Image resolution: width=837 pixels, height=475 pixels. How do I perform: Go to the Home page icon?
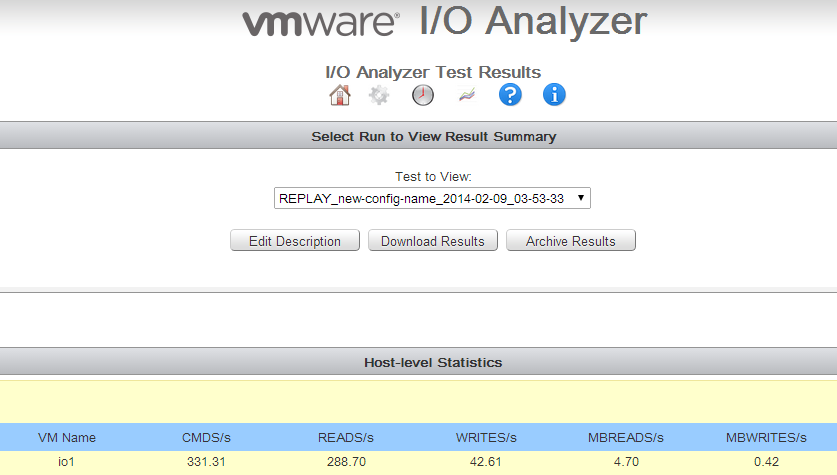pos(340,95)
